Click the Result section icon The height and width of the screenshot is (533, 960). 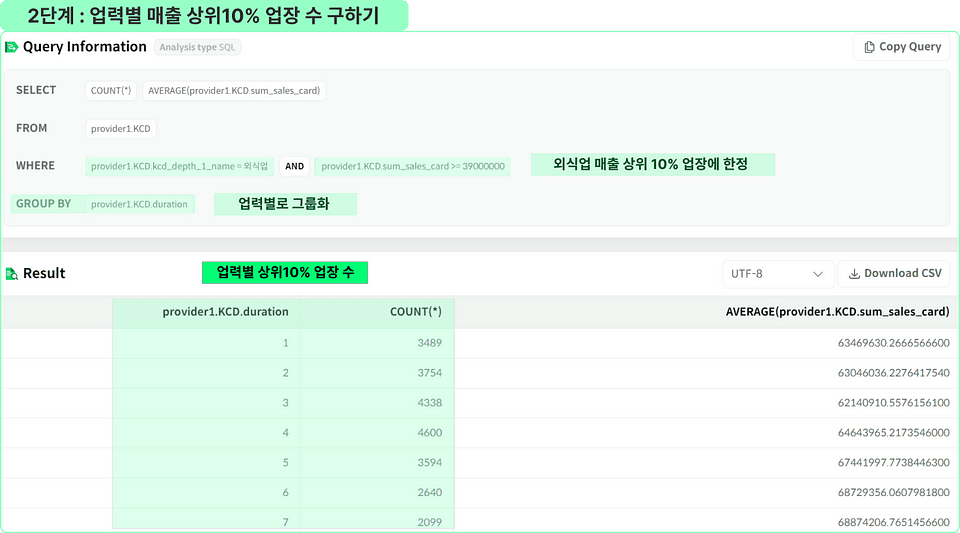click(x=12, y=274)
